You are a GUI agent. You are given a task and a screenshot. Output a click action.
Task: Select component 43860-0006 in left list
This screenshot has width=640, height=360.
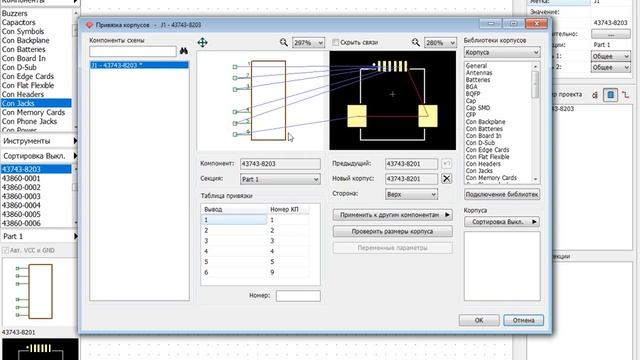click(x=21, y=223)
